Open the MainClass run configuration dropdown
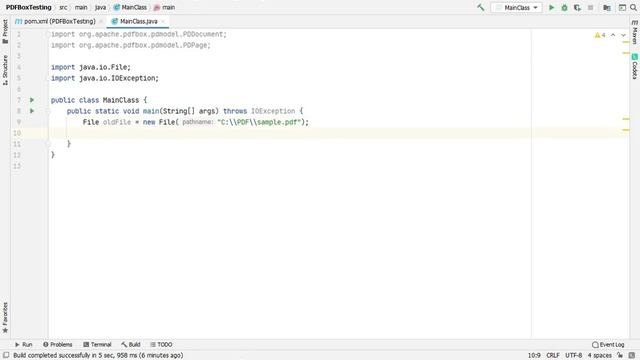The image size is (640, 360). pos(517,7)
